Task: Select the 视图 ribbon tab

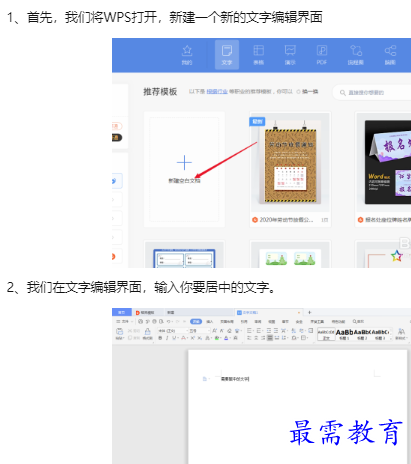Action: 272,321
